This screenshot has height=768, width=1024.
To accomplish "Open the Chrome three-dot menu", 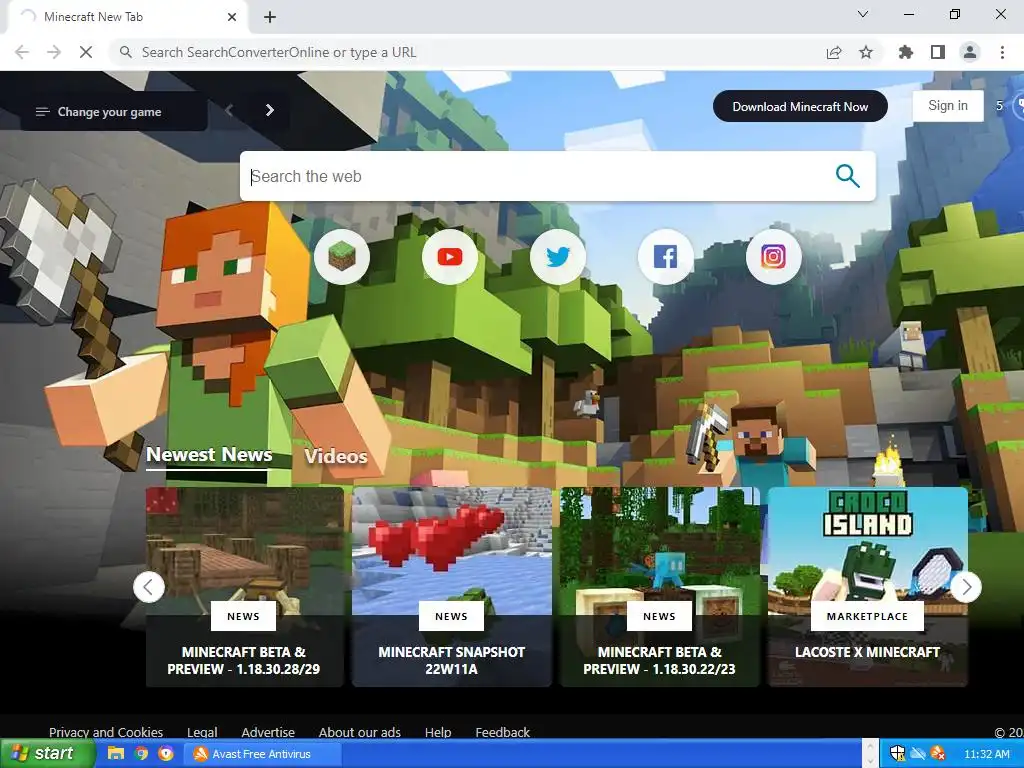I will click(1002, 52).
